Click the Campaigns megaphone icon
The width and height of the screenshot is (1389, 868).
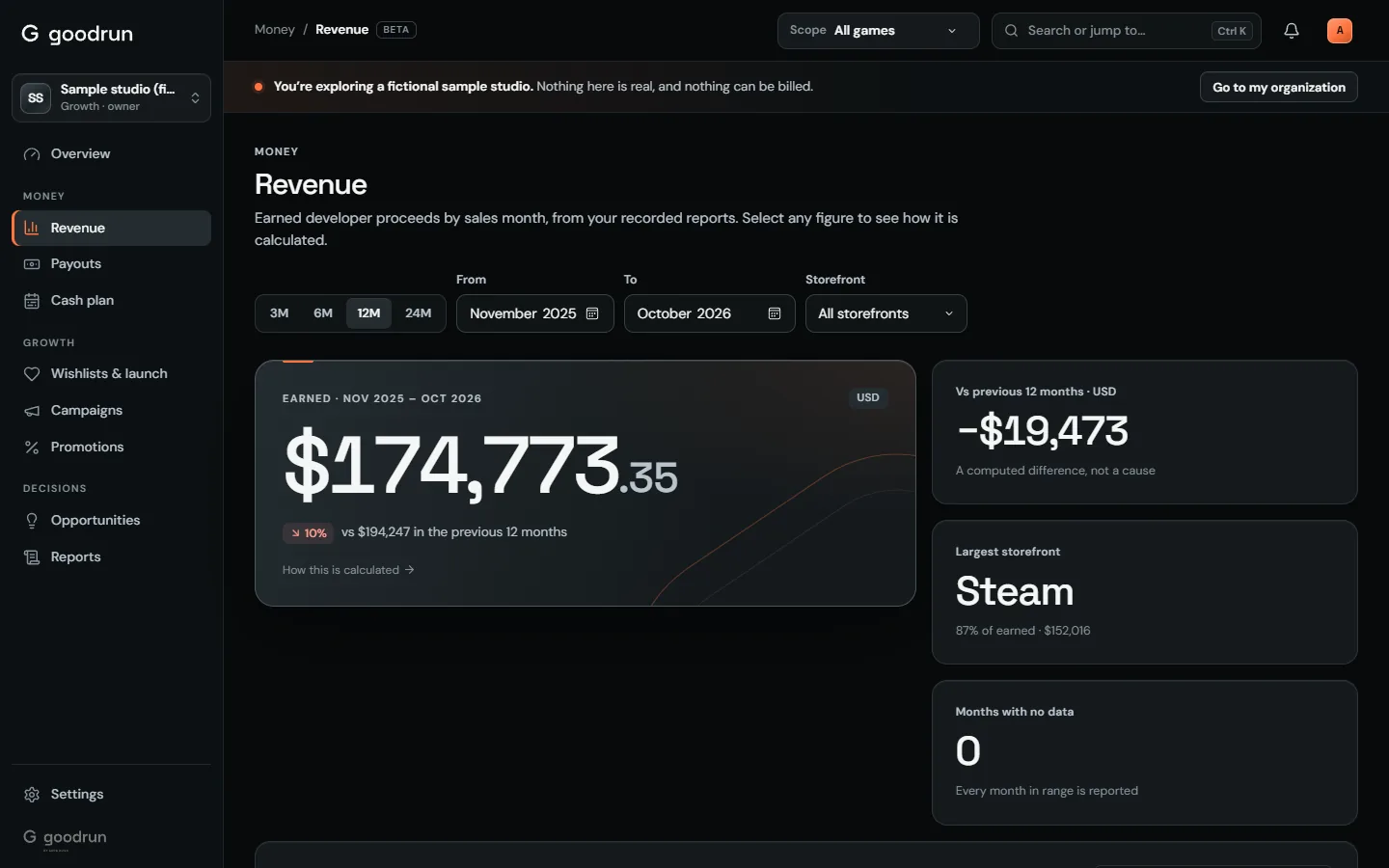tap(32, 411)
